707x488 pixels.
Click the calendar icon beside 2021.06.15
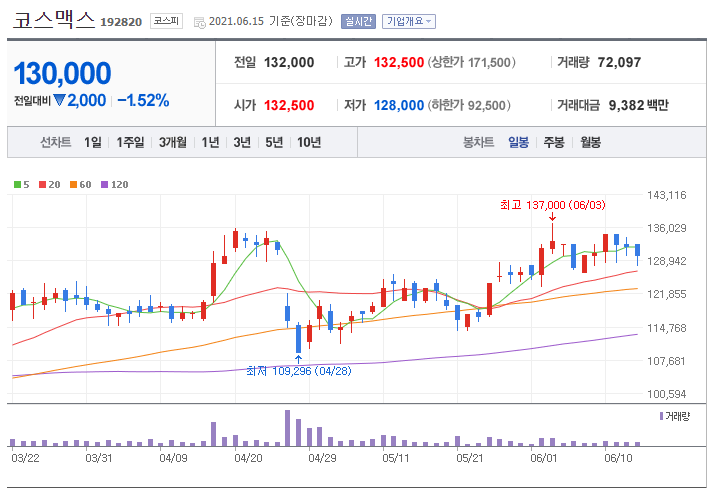coord(199,22)
